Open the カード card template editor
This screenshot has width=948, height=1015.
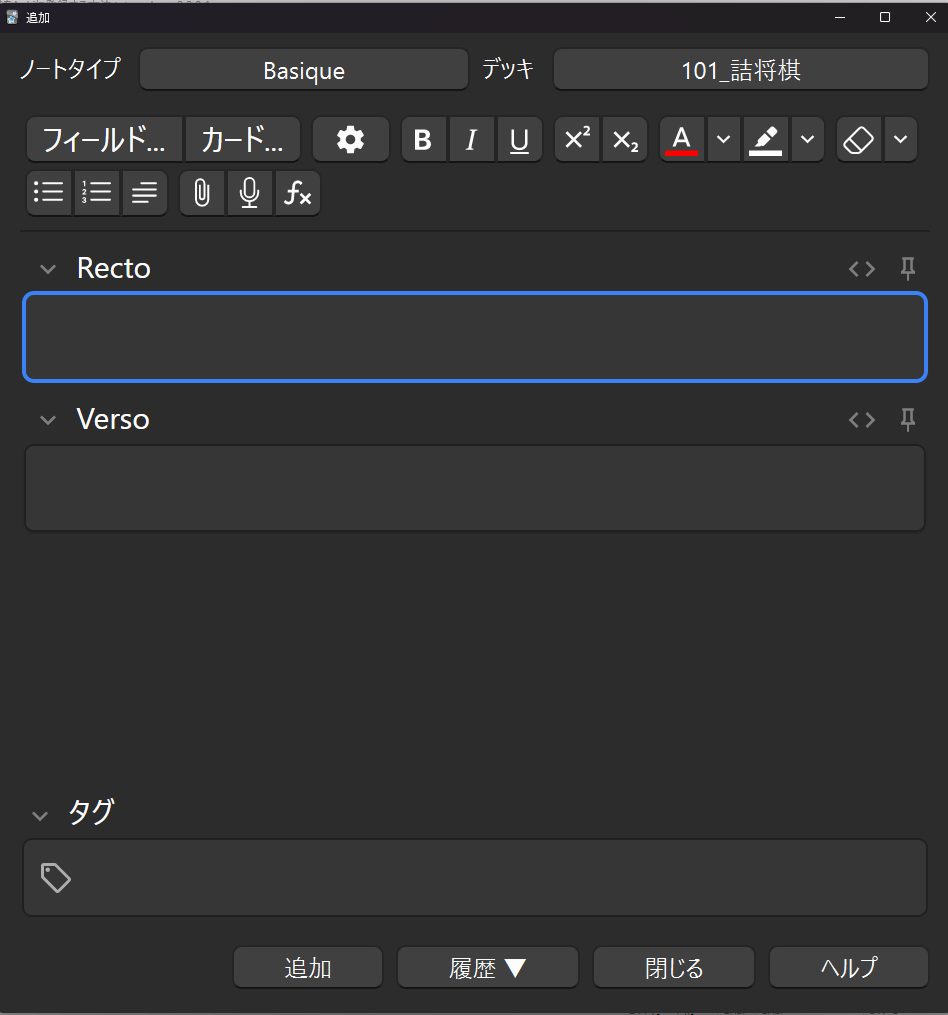(x=242, y=140)
